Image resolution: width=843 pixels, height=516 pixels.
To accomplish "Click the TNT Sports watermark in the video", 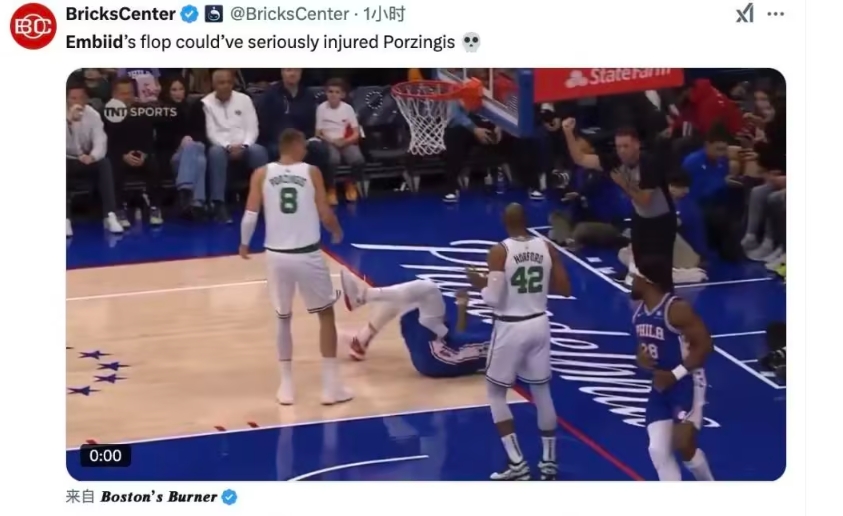I will 140,111.
